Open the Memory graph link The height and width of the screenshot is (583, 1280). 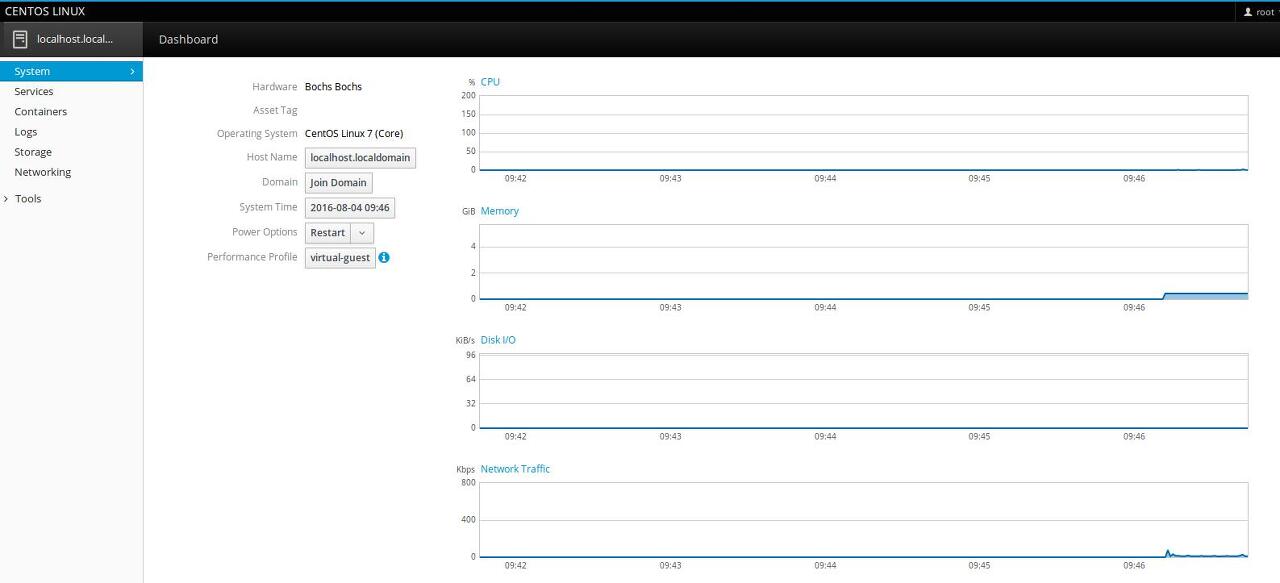coord(500,211)
